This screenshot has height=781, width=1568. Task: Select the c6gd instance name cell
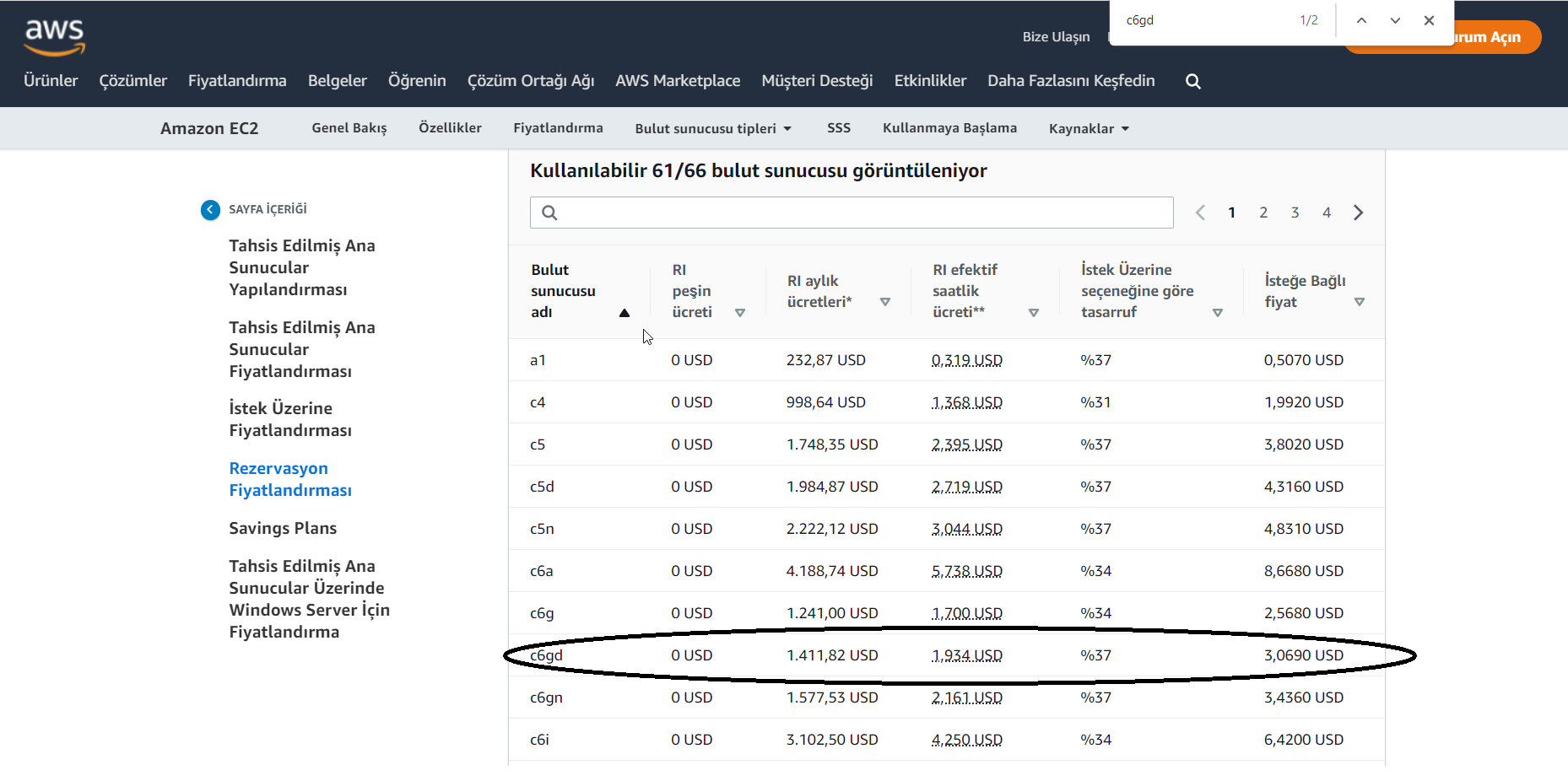click(546, 655)
